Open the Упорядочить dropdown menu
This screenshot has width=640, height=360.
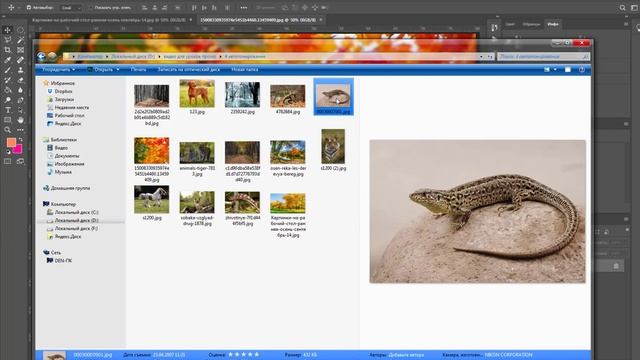[58, 70]
